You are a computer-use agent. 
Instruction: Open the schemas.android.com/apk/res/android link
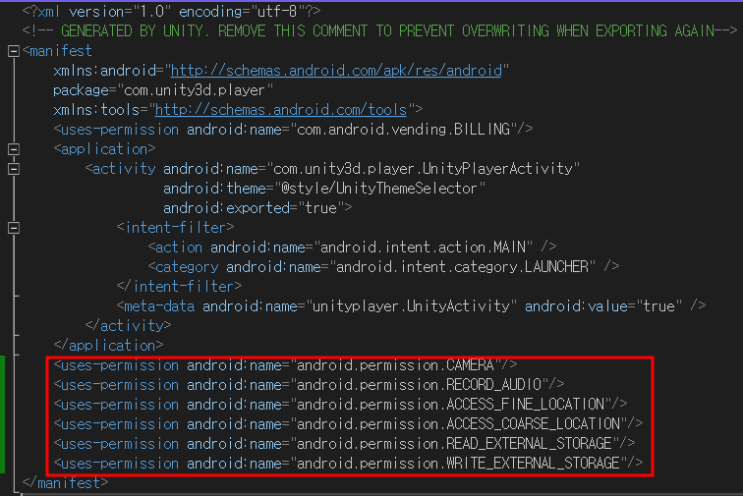[336, 71]
